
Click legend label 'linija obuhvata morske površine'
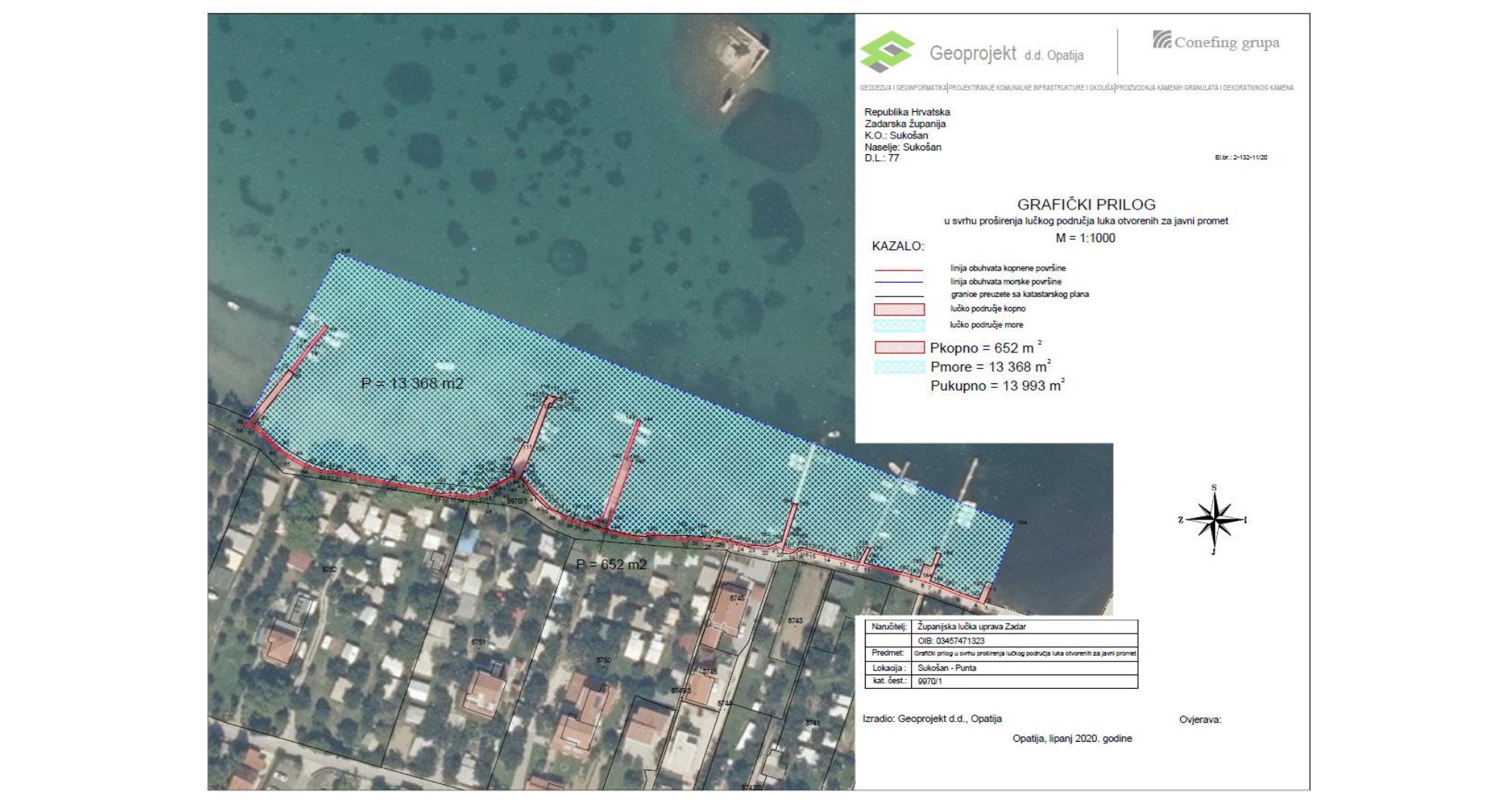[1005, 281]
